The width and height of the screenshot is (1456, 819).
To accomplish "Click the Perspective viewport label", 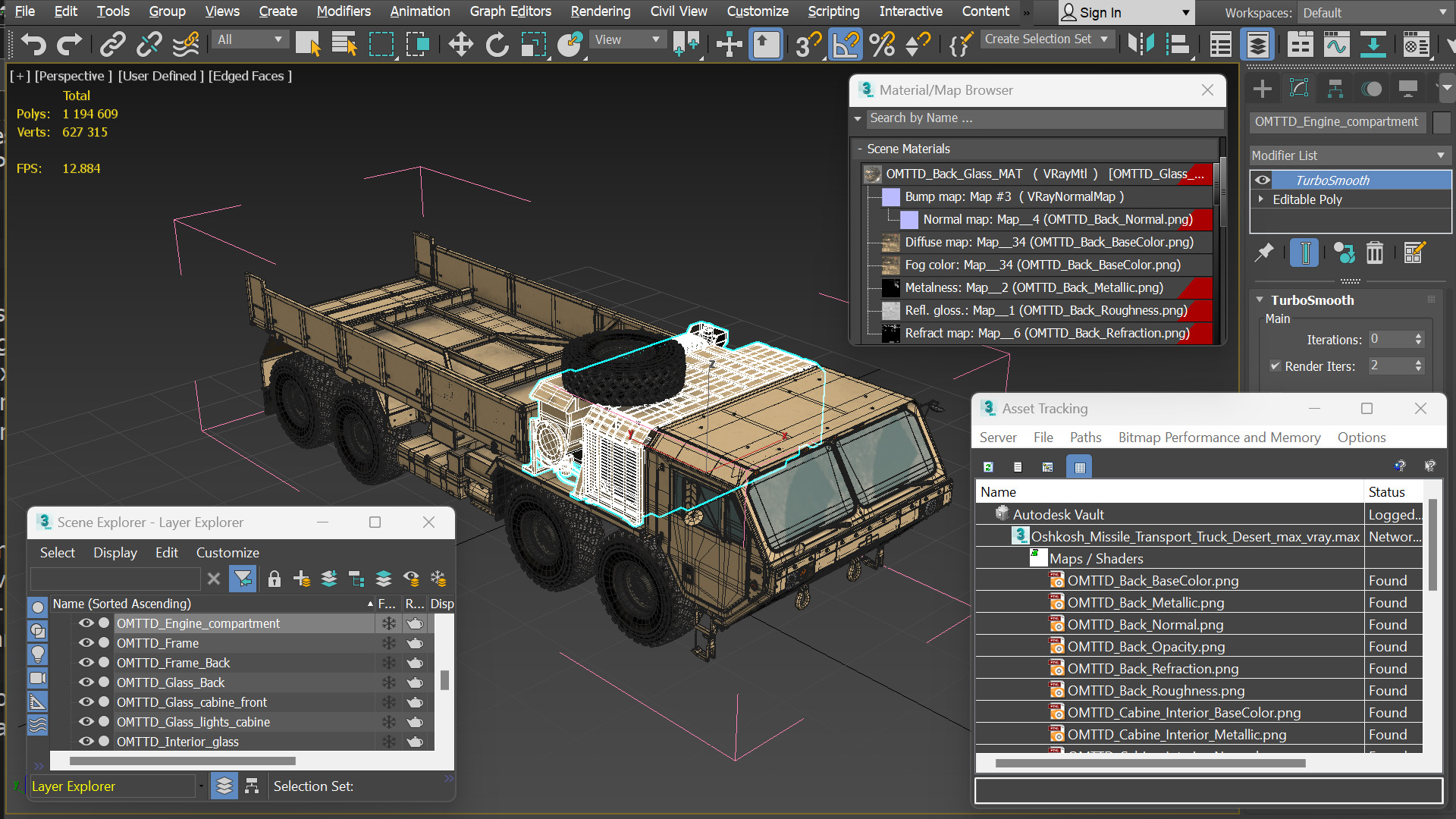I will point(73,76).
